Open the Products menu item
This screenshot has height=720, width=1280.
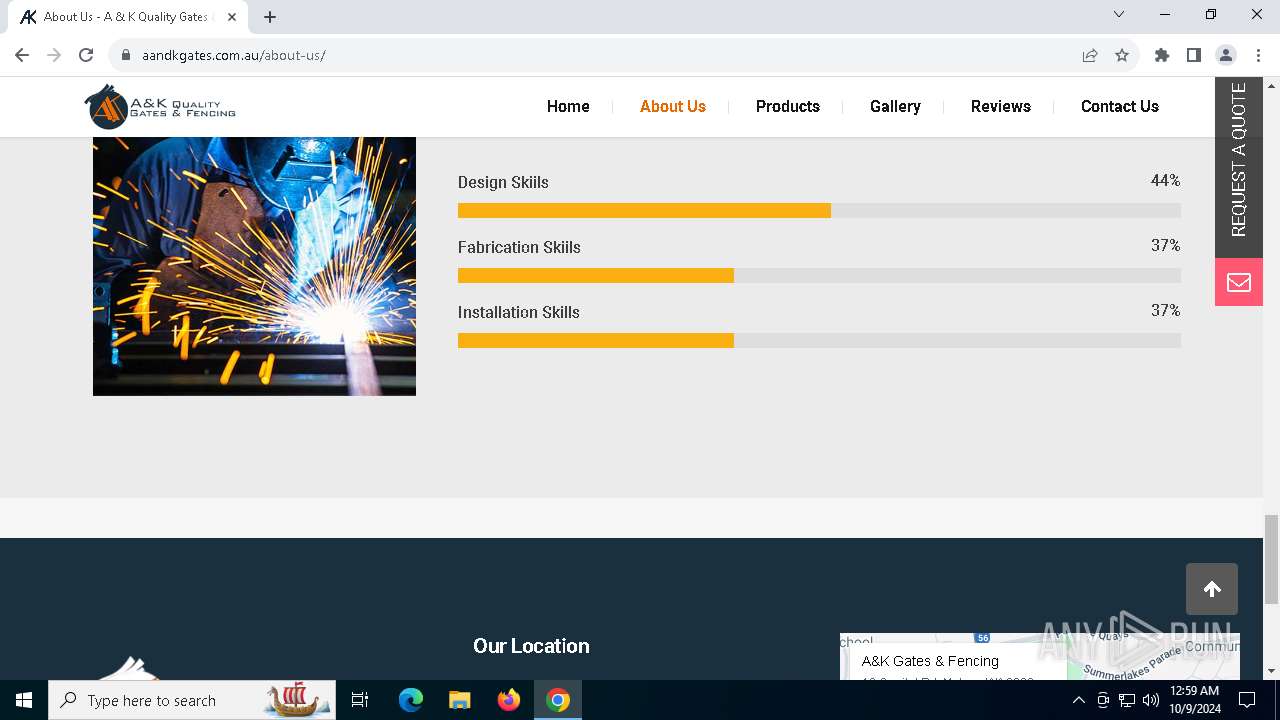[x=788, y=106]
